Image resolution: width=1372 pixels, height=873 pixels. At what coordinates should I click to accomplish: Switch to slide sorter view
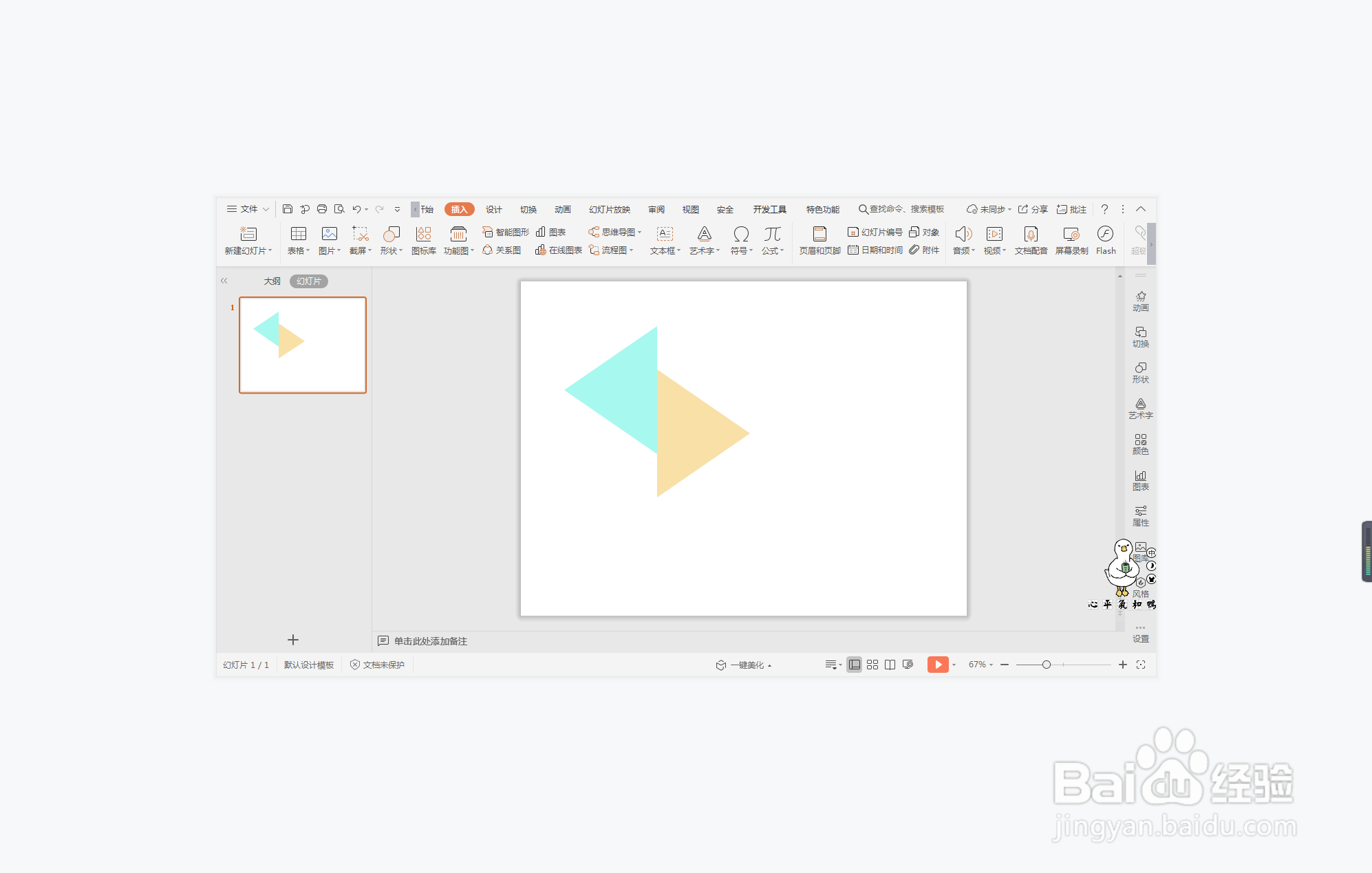click(872, 665)
